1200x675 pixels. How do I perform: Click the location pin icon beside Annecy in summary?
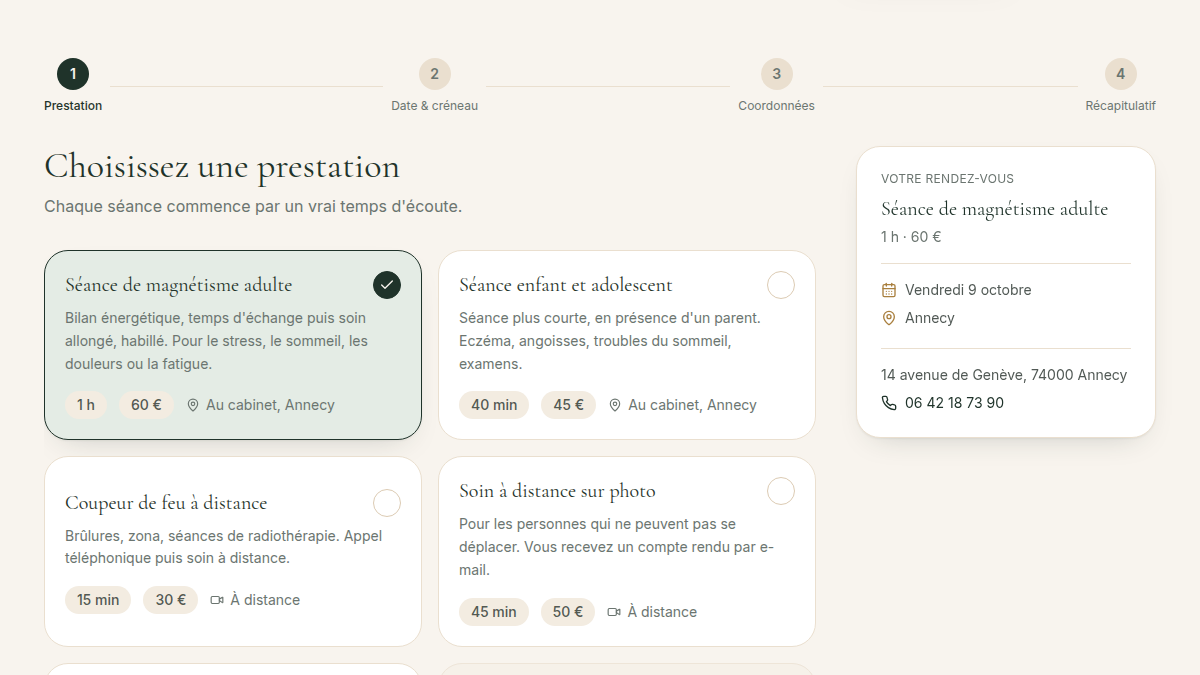click(889, 318)
